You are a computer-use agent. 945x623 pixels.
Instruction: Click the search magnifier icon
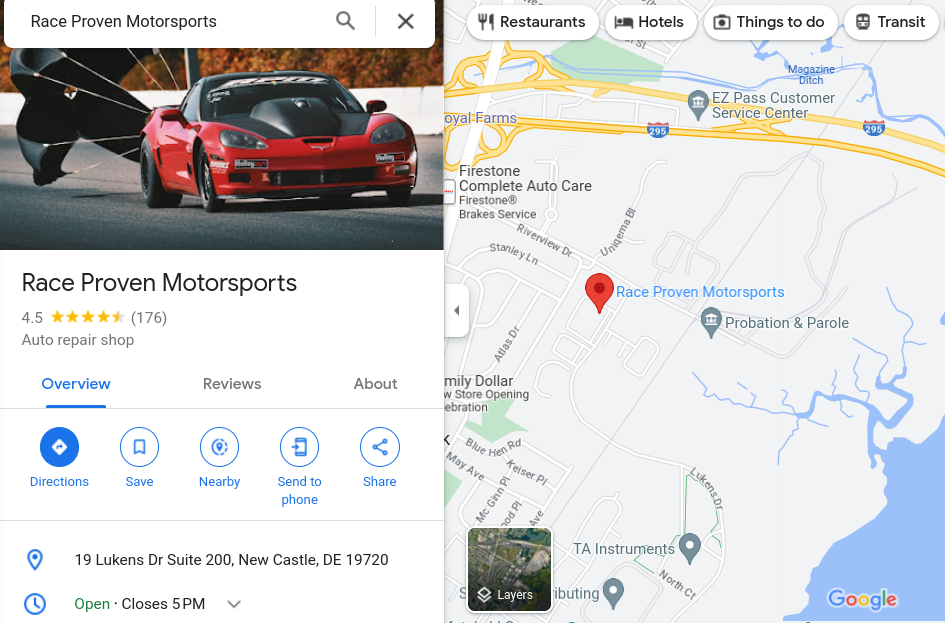[345, 21]
